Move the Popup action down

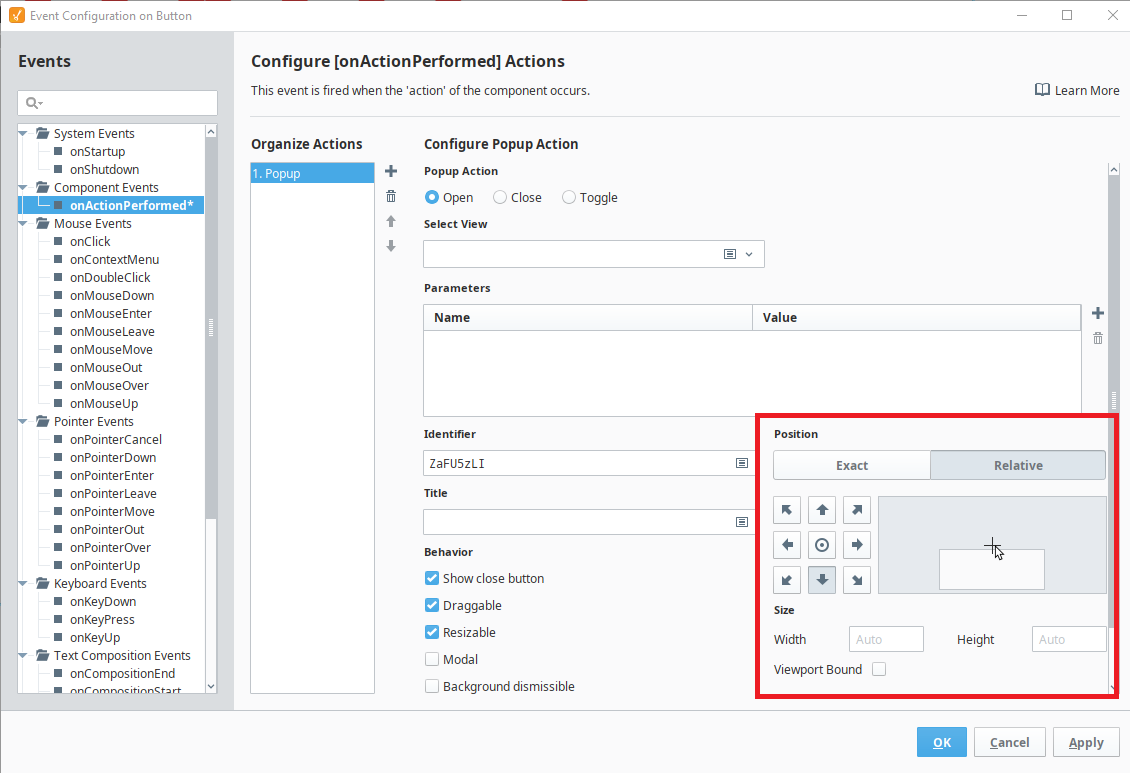coord(391,246)
